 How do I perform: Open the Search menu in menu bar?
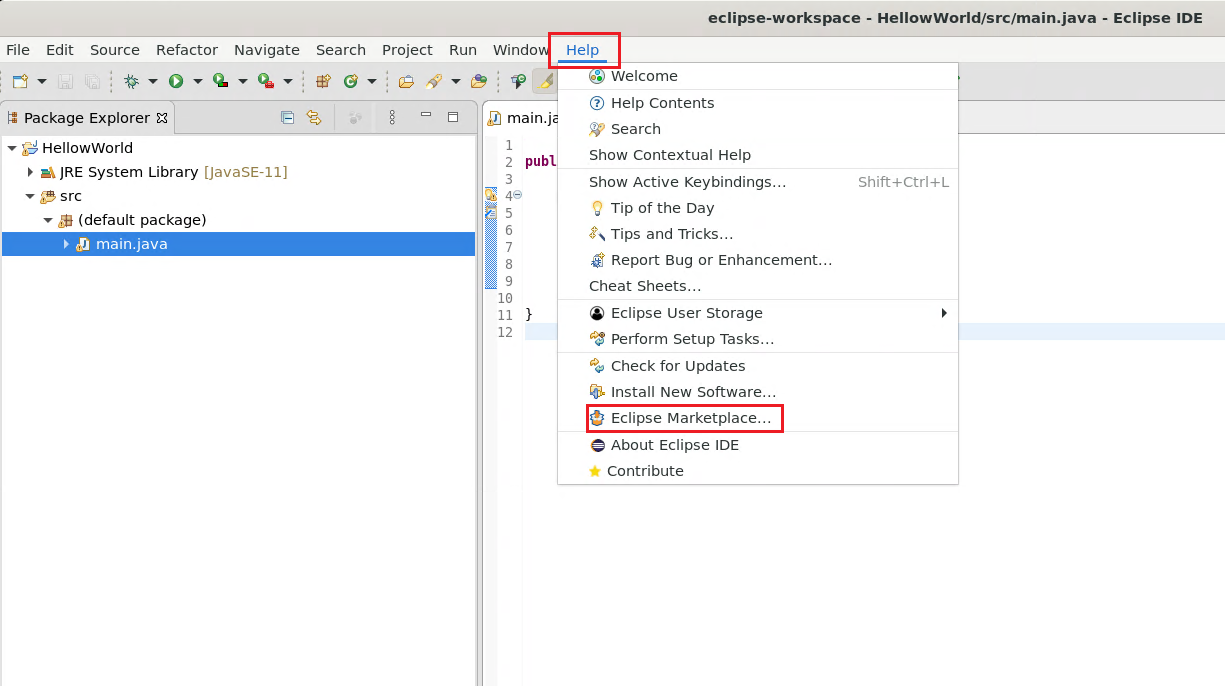tap(341, 50)
